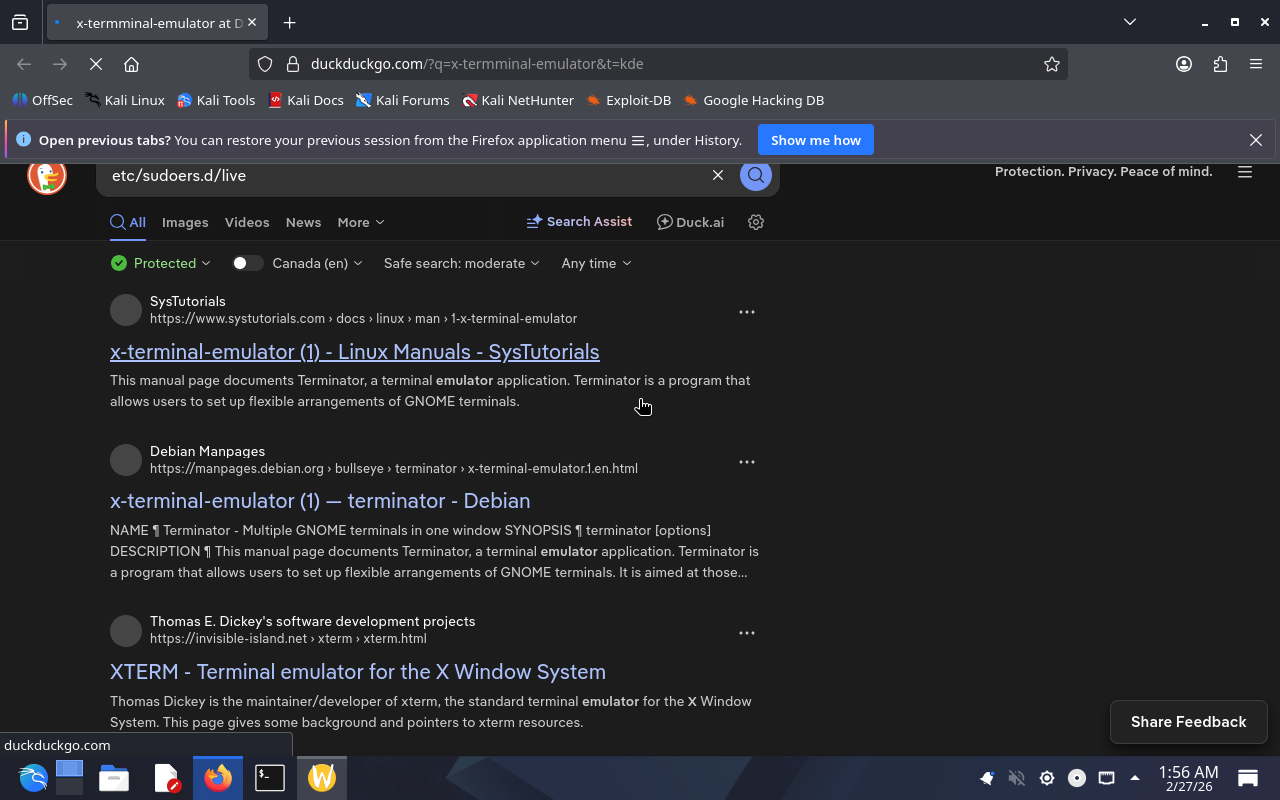Toggle the Canada (en) region switch
The width and height of the screenshot is (1280, 800).
[x=247, y=263]
